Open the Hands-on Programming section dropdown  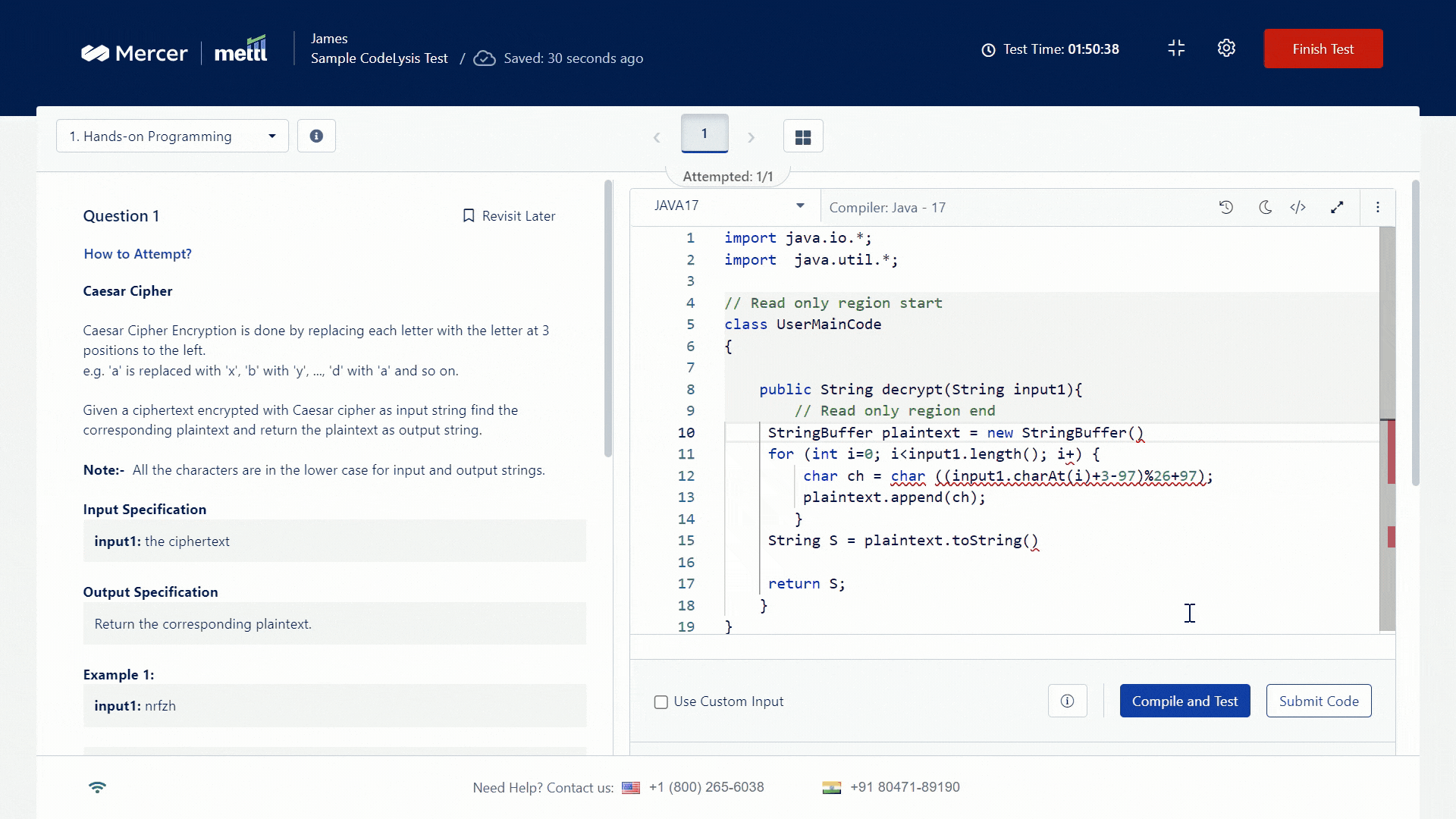172,136
